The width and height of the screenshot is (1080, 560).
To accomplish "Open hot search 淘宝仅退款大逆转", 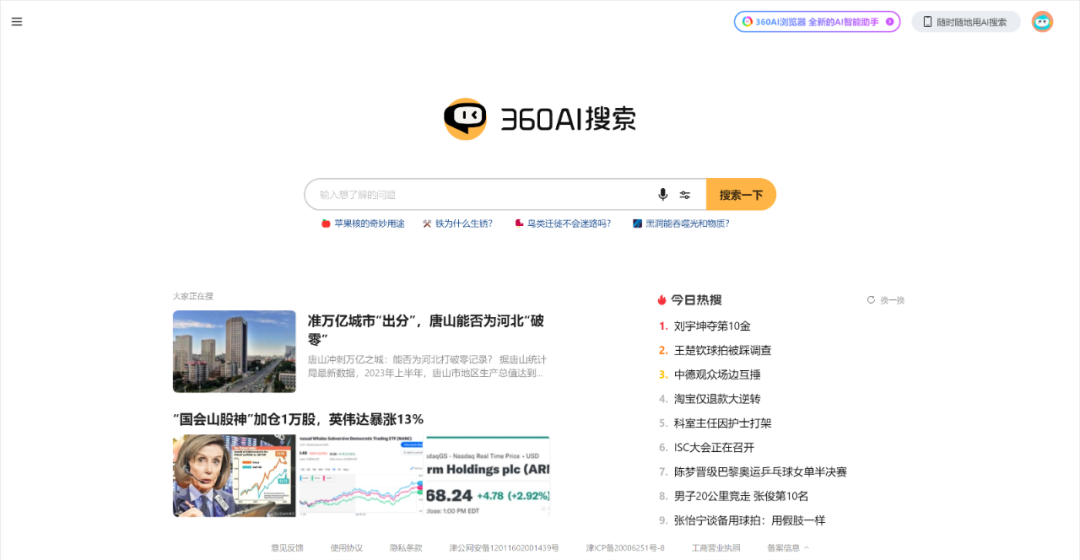I will click(717, 399).
